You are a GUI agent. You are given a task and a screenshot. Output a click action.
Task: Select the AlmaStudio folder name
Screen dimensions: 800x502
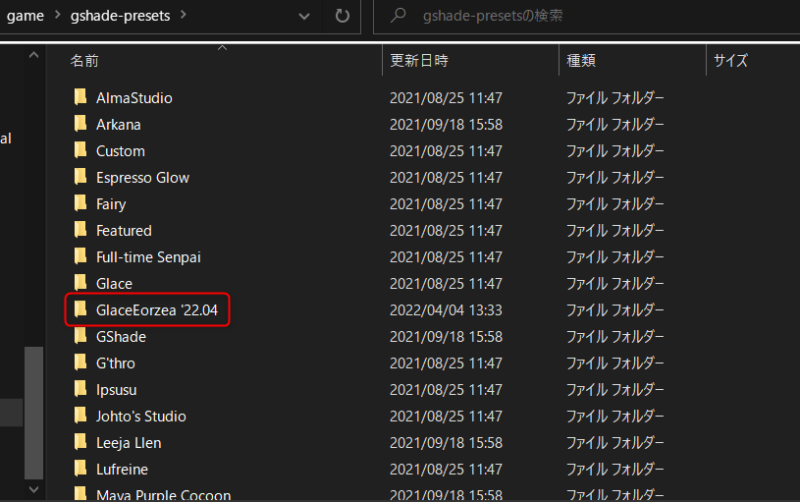134,97
